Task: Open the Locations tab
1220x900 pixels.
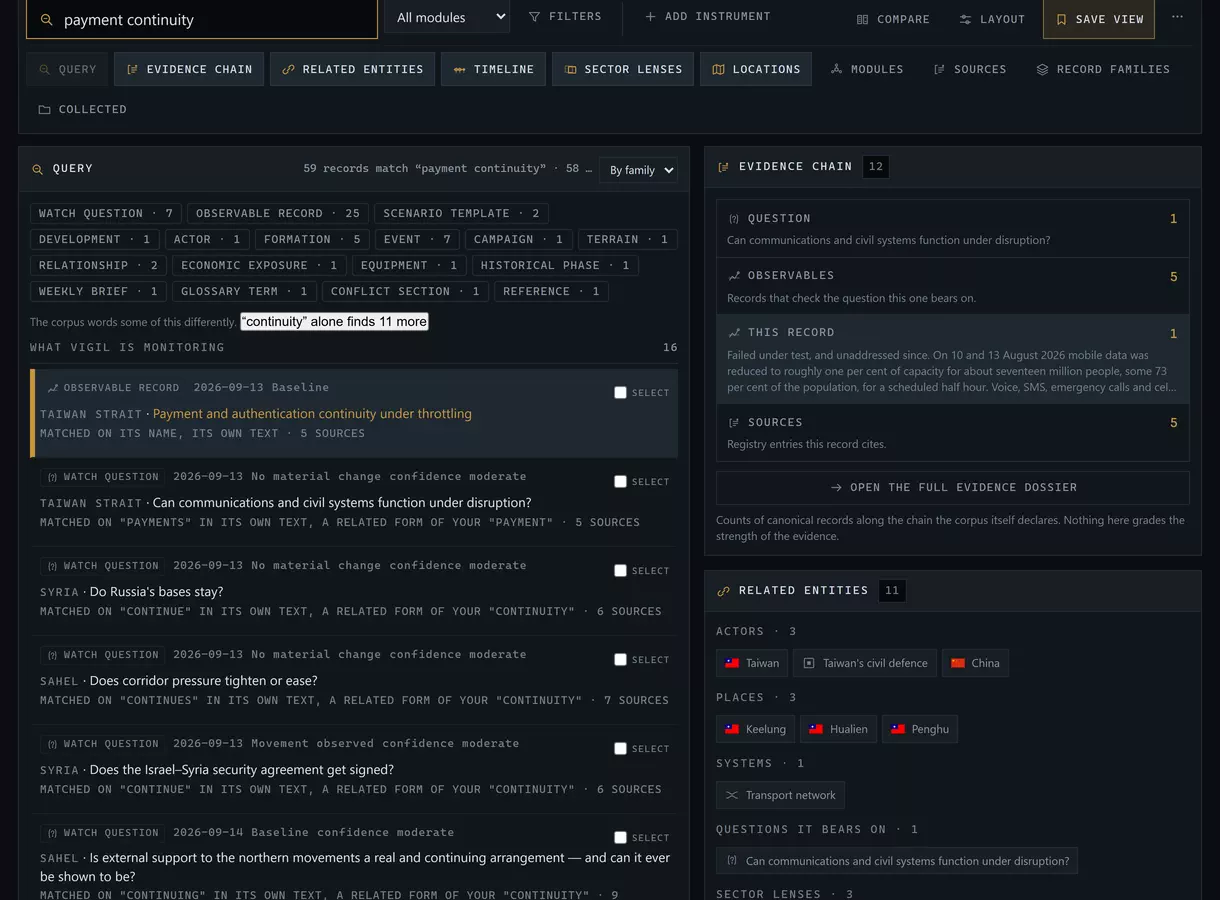Action: click(756, 69)
